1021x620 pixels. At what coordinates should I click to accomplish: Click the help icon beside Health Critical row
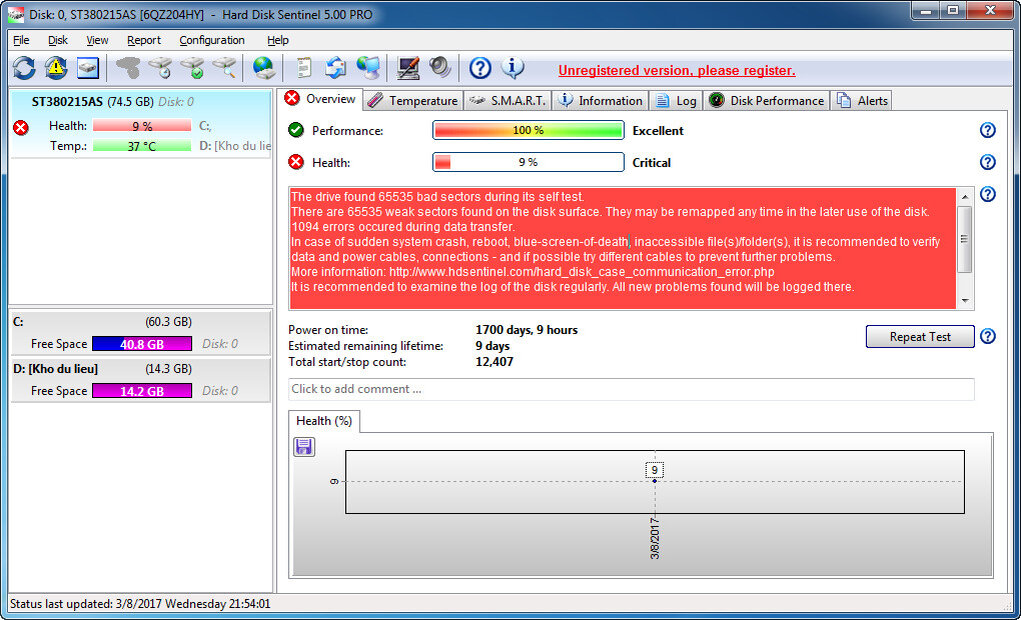pos(988,162)
